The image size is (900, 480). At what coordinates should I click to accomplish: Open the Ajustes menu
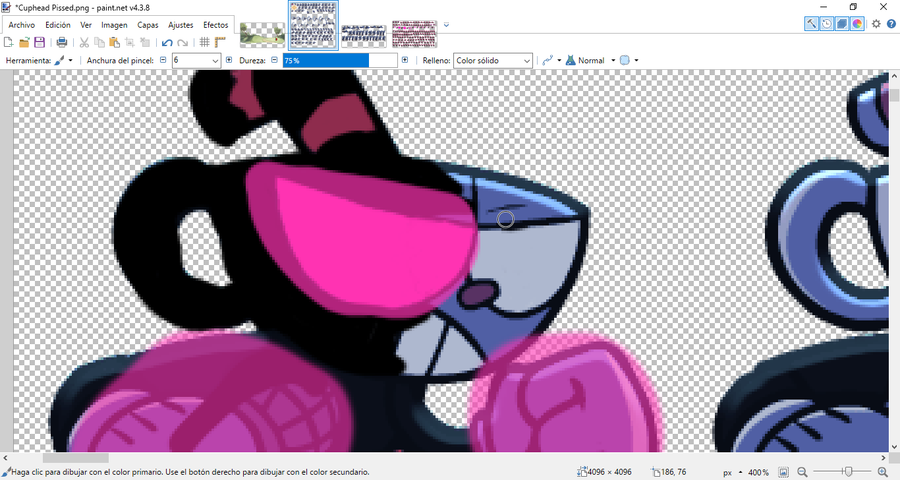tap(181, 25)
